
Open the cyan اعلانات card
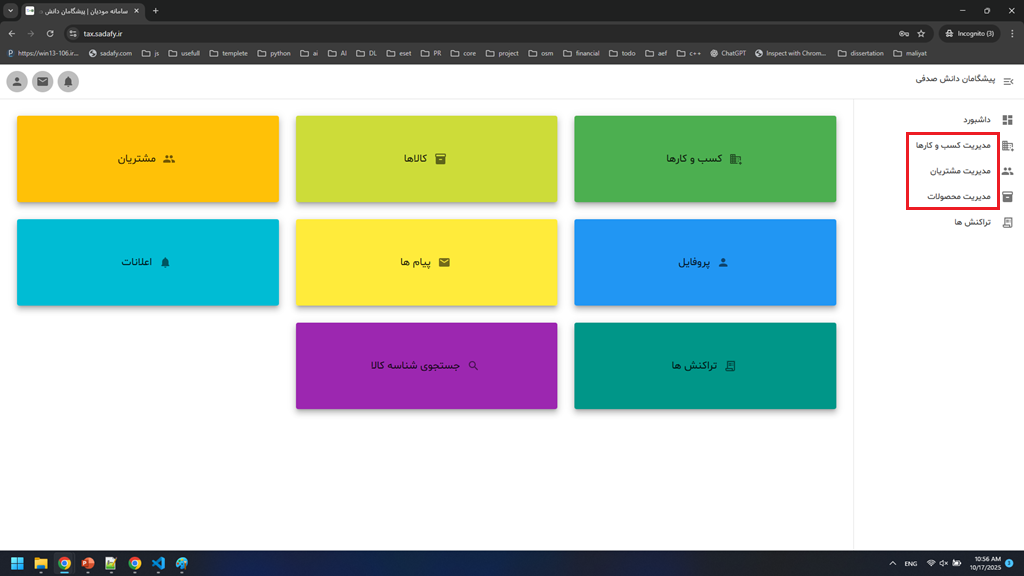coord(148,262)
